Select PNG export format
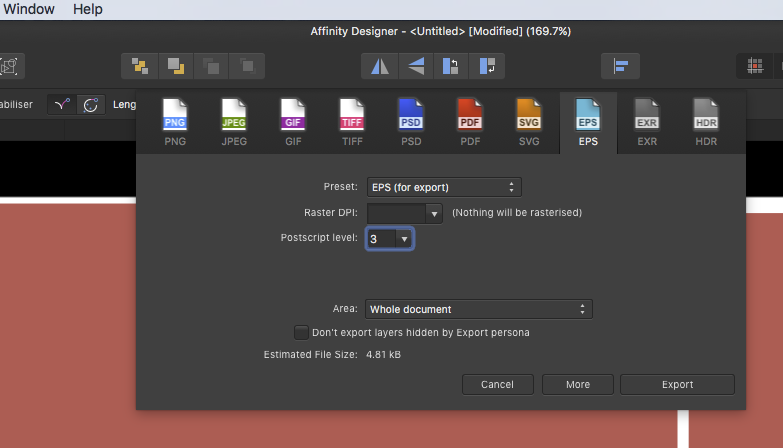Screen dimensions: 783x448 (175, 122)
